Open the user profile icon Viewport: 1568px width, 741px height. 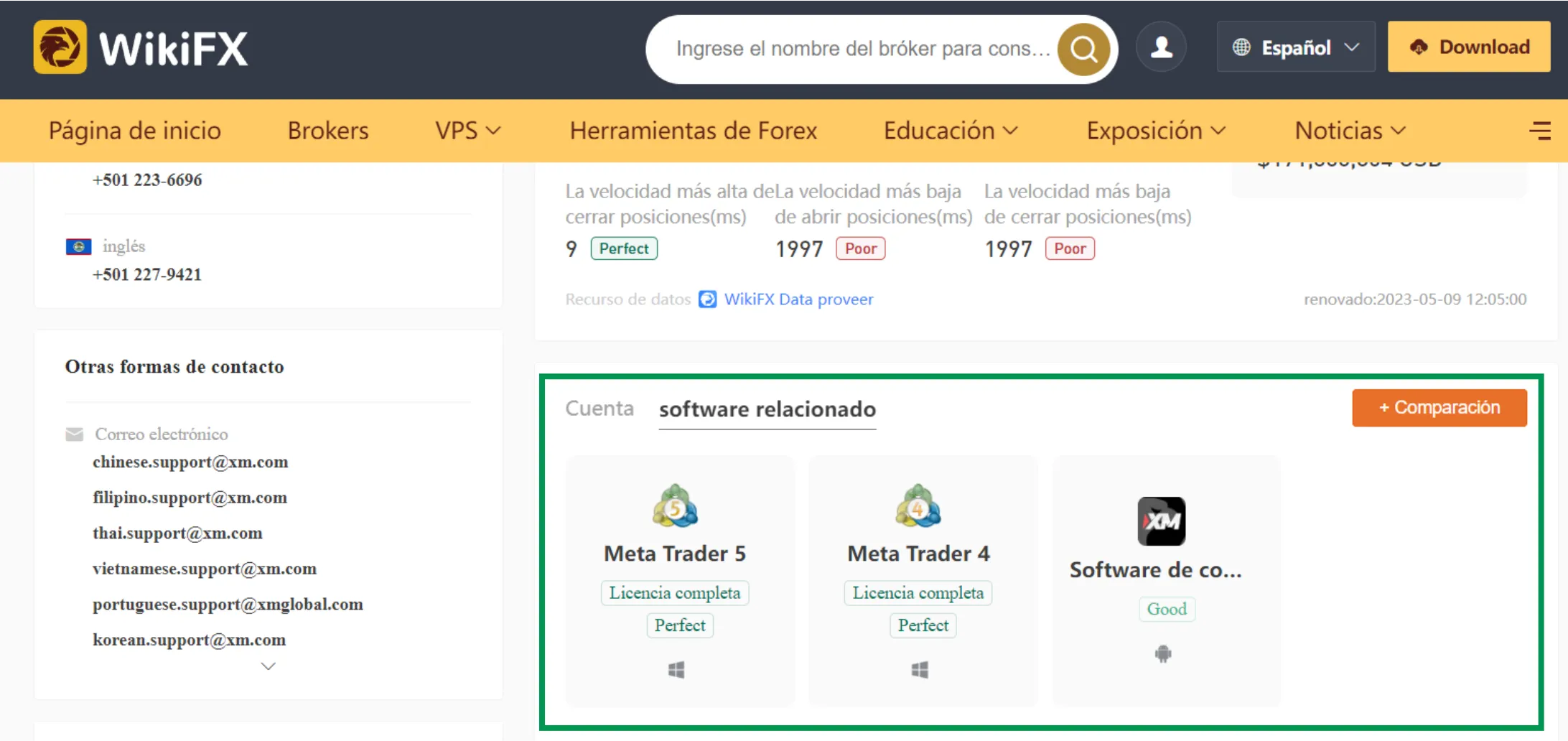[1161, 47]
